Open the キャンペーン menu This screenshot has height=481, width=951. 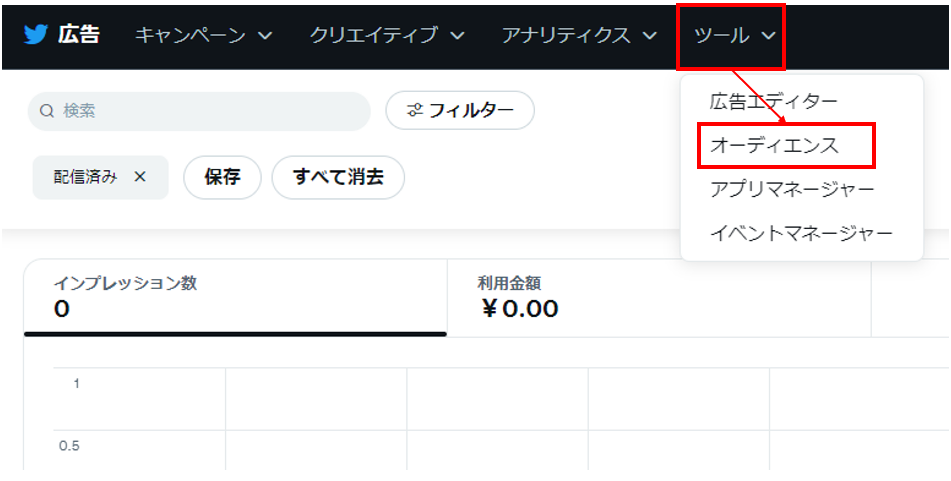coord(190,35)
